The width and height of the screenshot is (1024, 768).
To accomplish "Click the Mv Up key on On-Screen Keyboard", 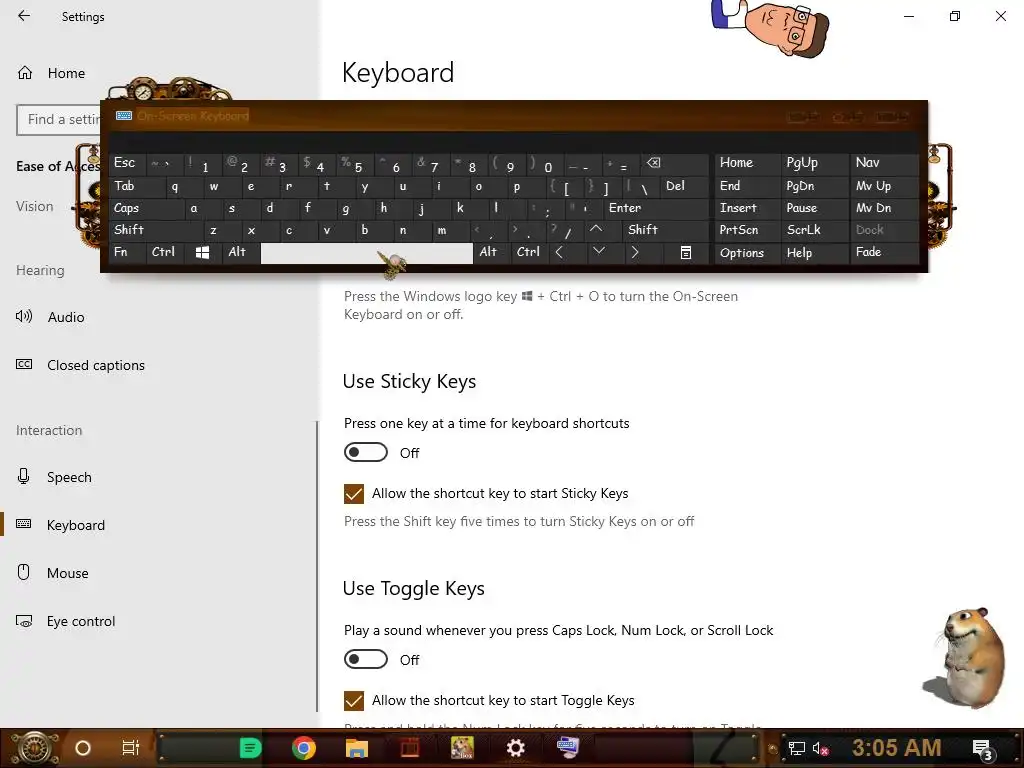I will [884, 186].
